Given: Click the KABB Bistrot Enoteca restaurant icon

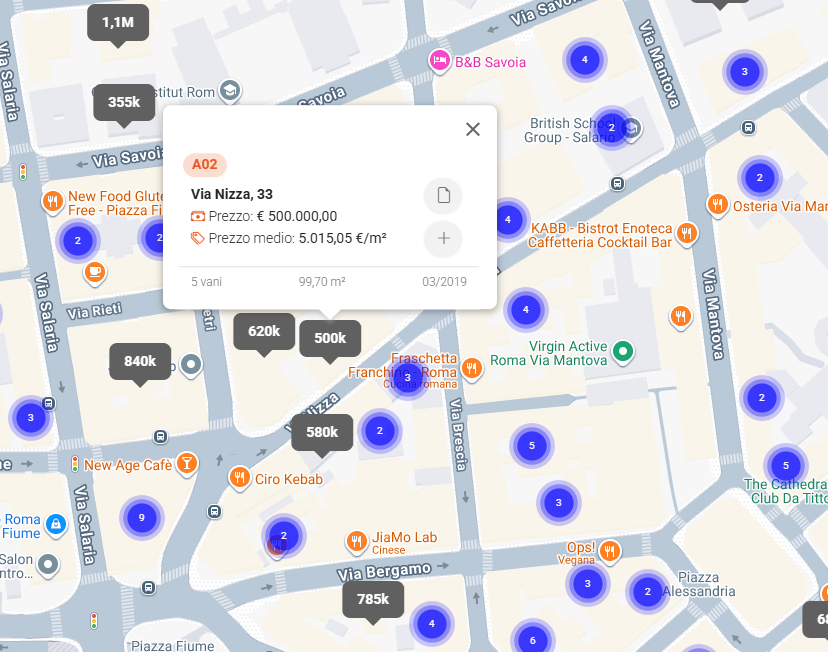Looking at the screenshot, I should click(686, 234).
